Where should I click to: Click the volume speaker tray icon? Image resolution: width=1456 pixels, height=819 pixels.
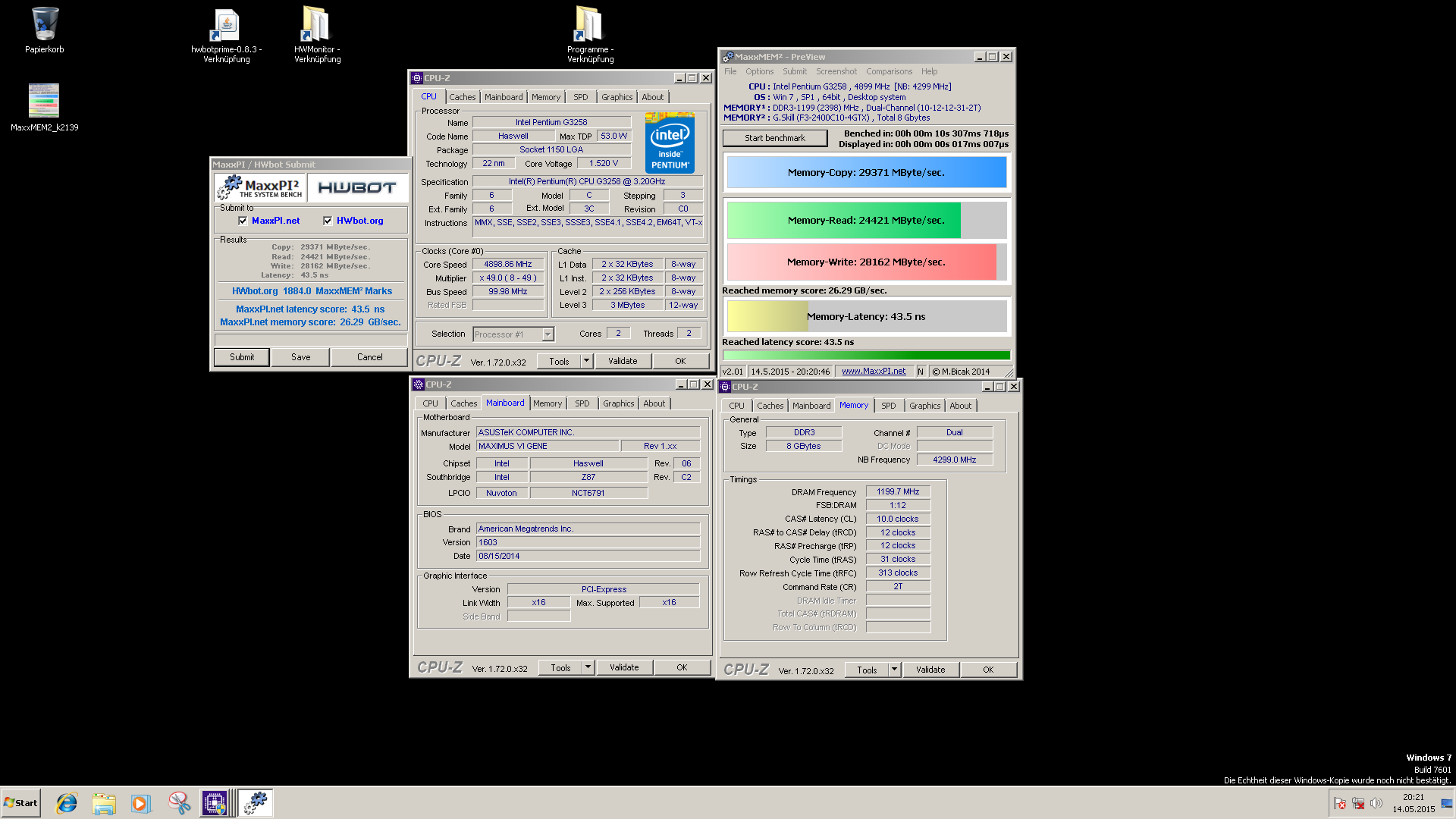coord(1376,803)
